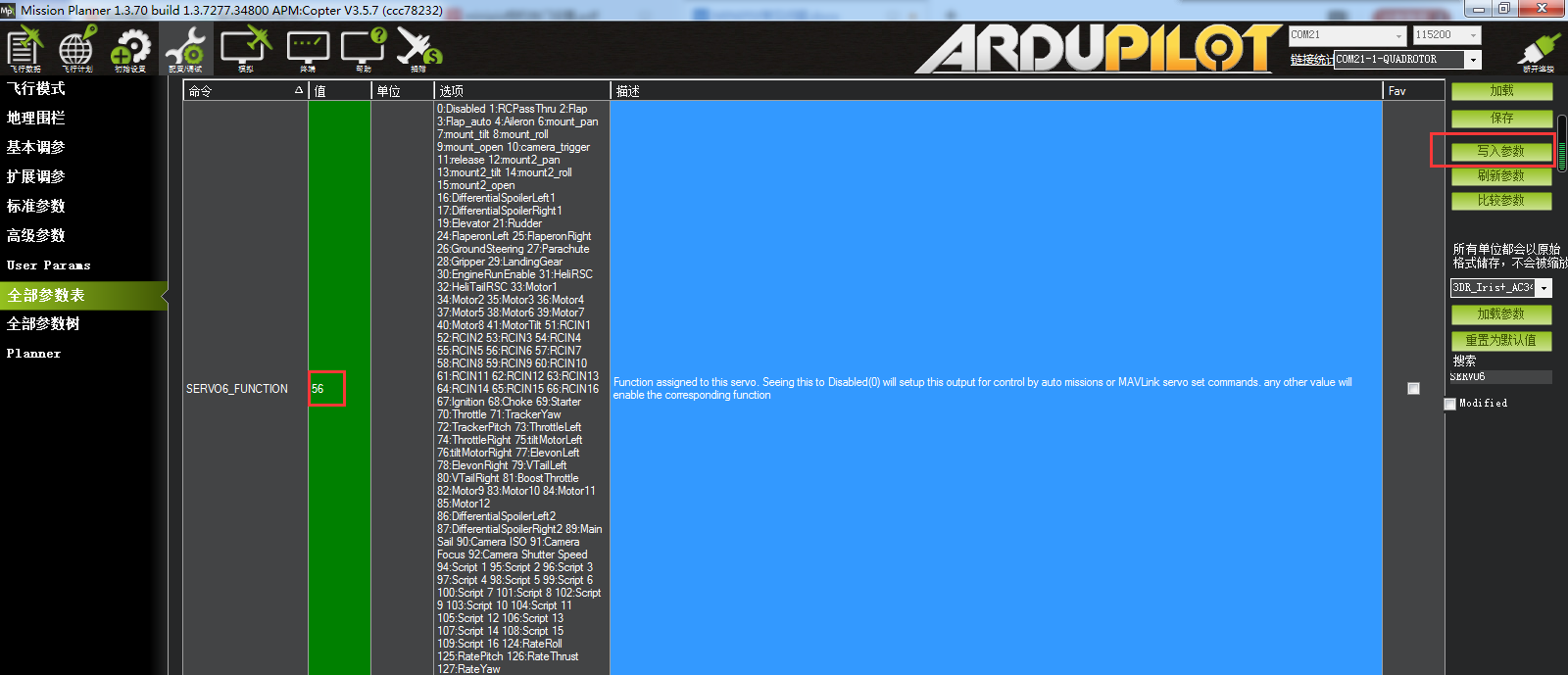Open the 115200 baud rate dropdown

[x=1472, y=35]
